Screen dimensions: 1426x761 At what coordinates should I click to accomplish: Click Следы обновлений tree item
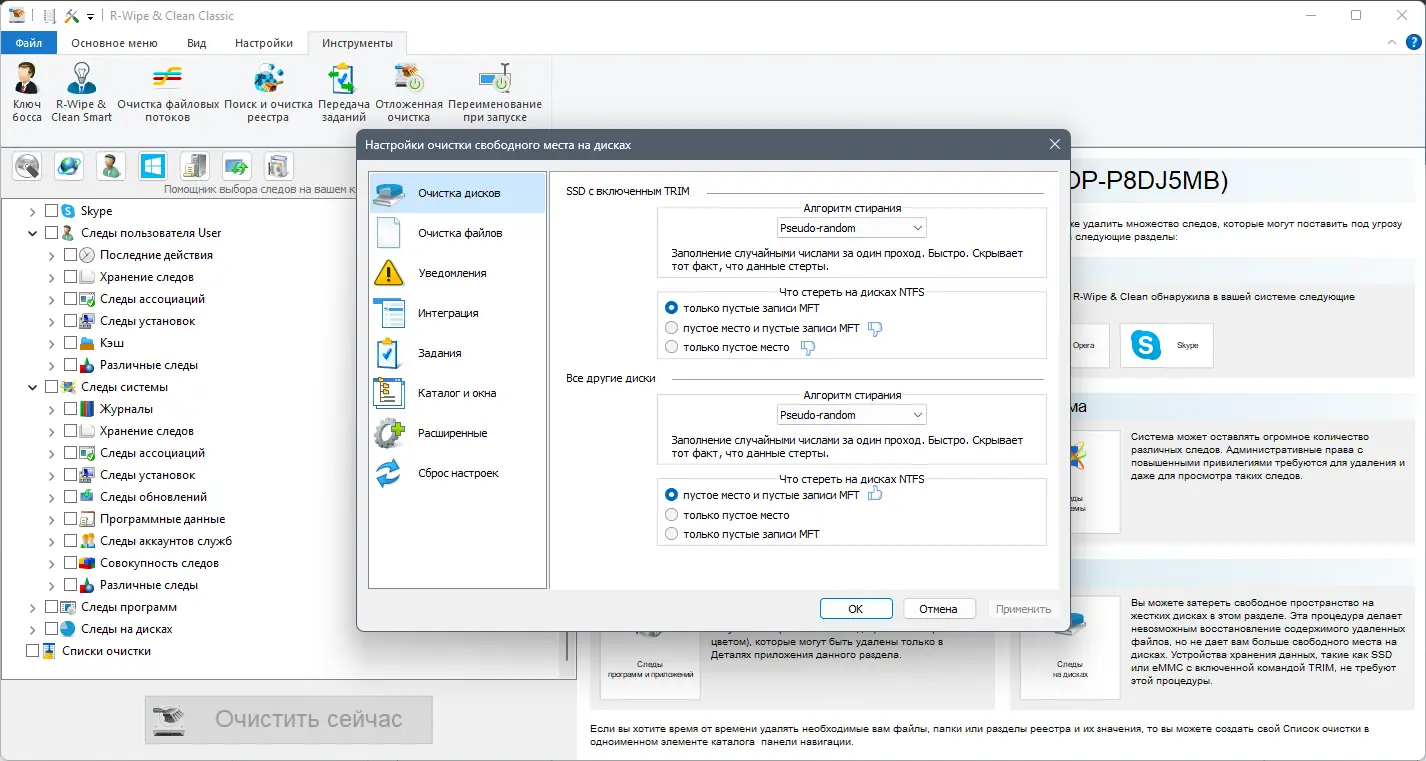[x=154, y=497]
